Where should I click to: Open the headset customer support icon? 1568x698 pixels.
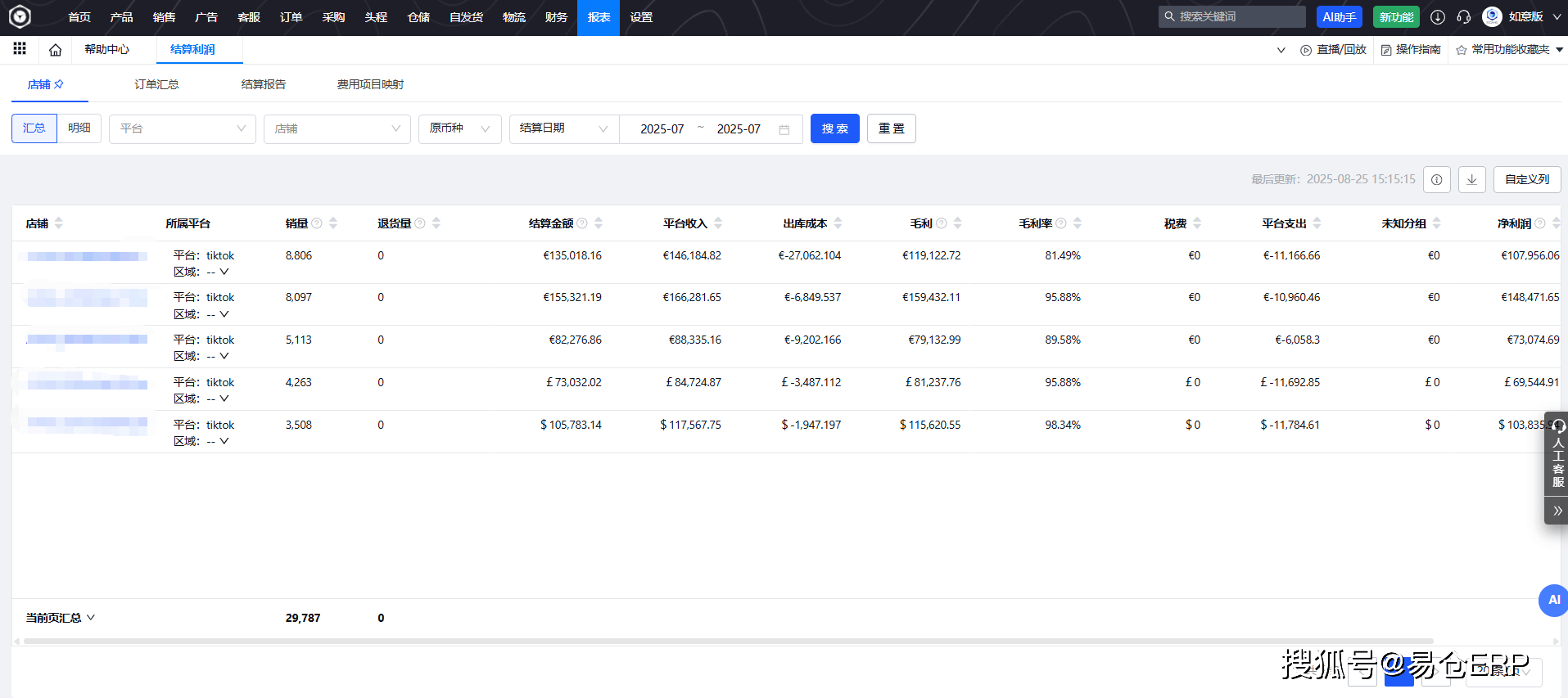coord(1464,17)
